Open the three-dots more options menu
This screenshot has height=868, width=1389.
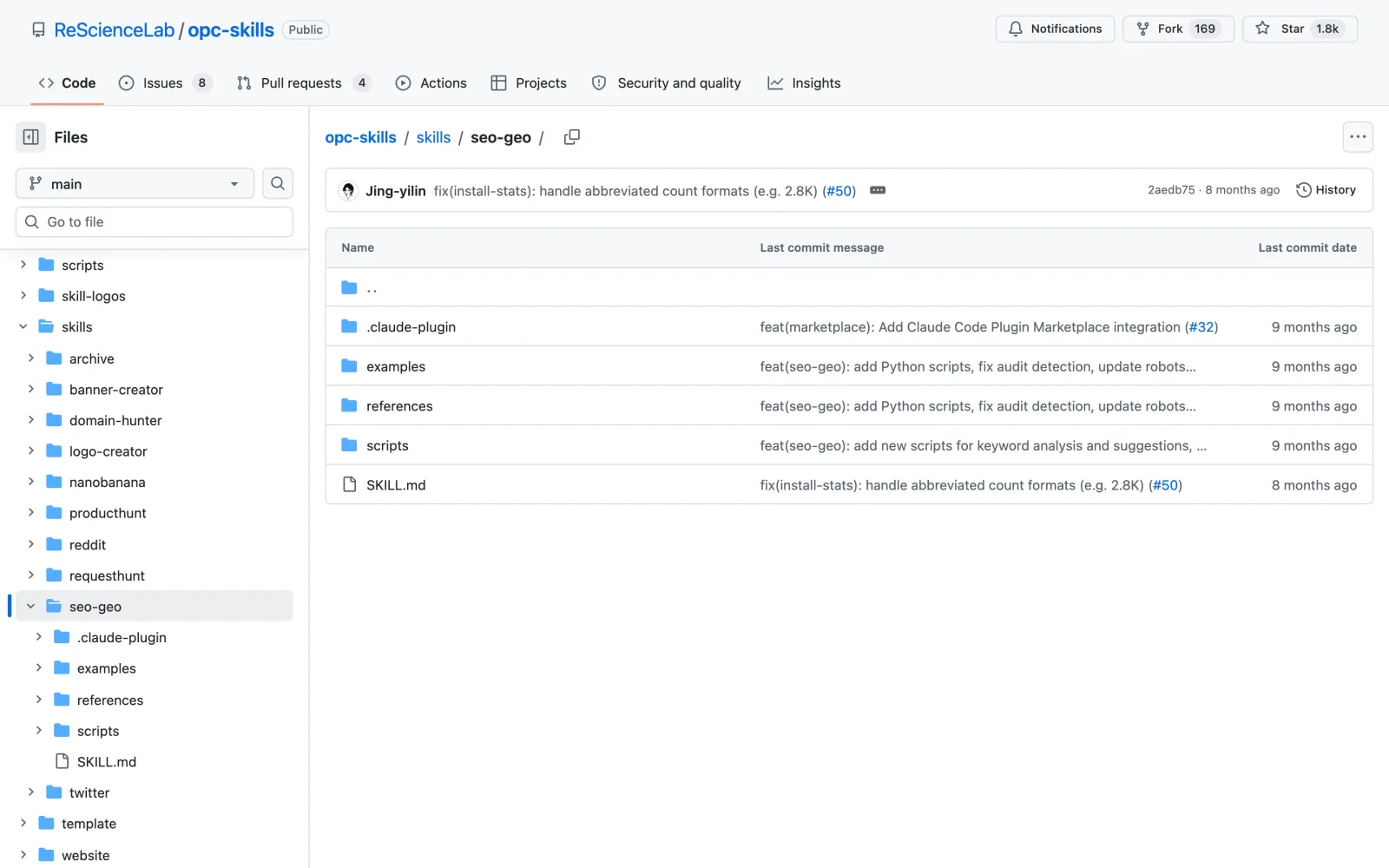(x=1358, y=137)
